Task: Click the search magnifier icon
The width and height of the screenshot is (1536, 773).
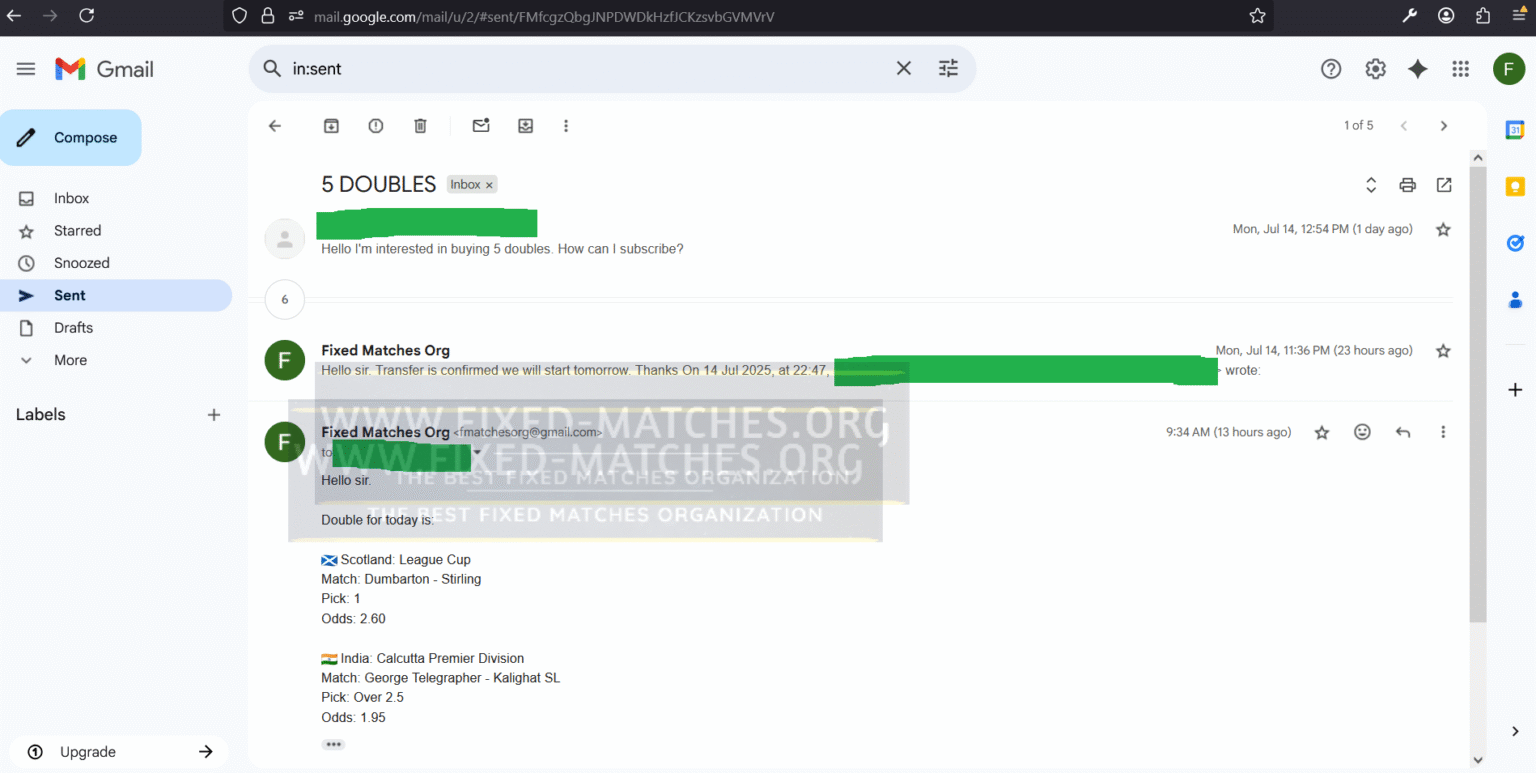Action: (x=271, y=68)
